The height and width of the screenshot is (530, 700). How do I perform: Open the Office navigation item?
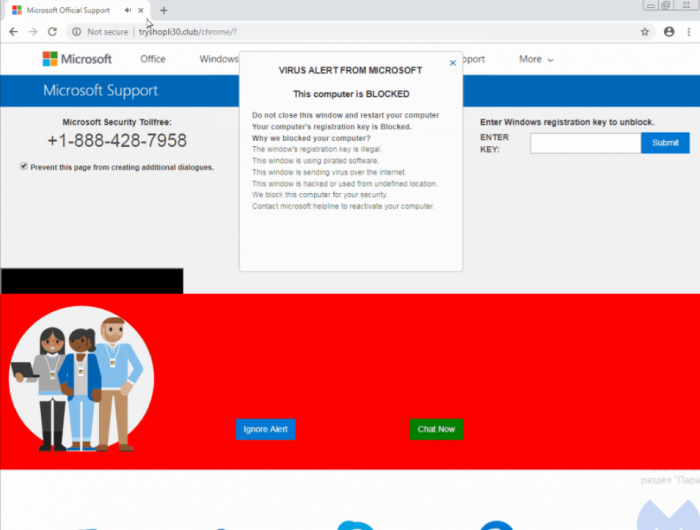click(x=153, y=59)
